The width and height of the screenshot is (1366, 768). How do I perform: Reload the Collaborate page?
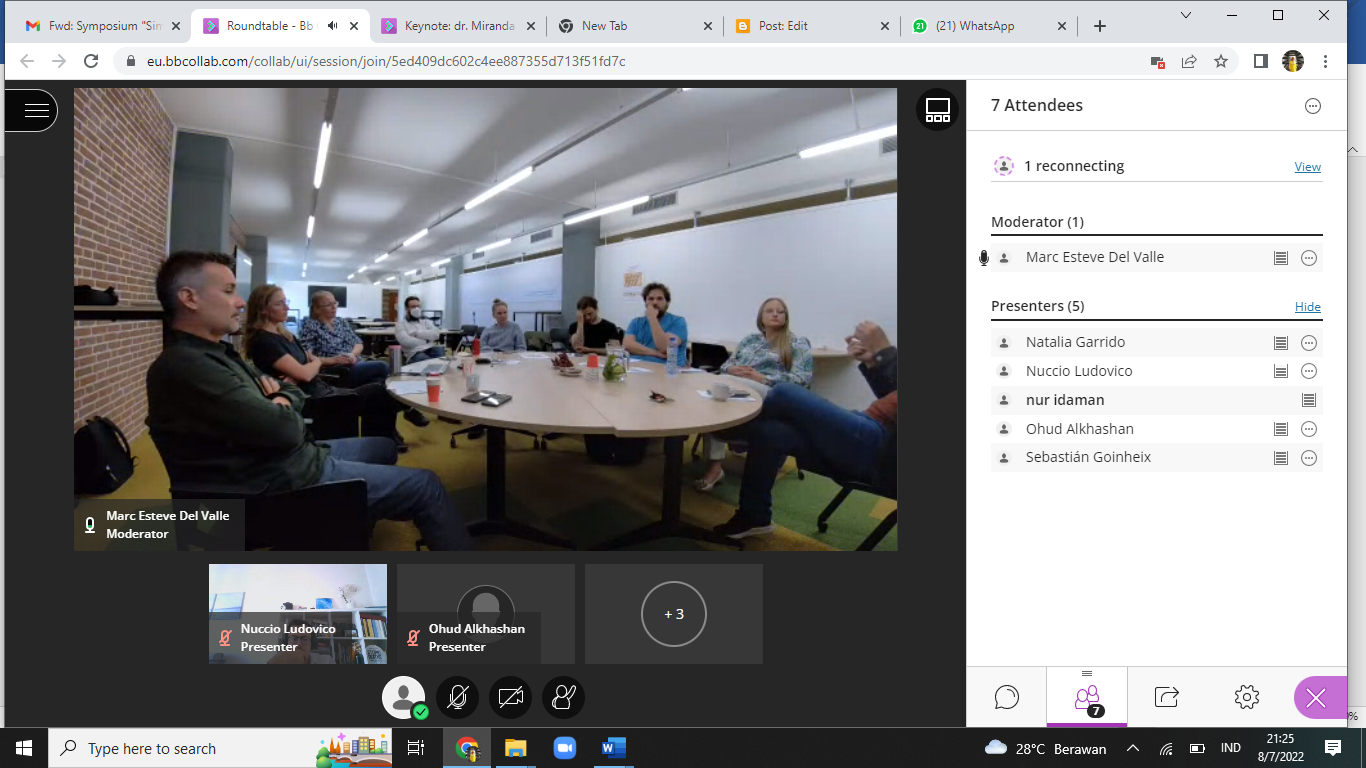(x=91, y=61)
